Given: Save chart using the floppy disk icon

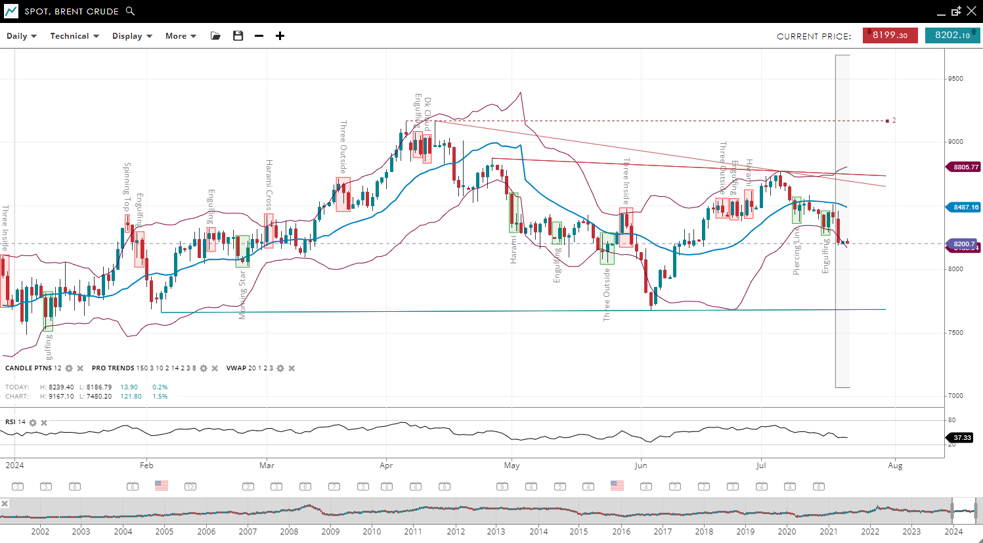Looking at the screenshot, I should (x=238, y=36).
